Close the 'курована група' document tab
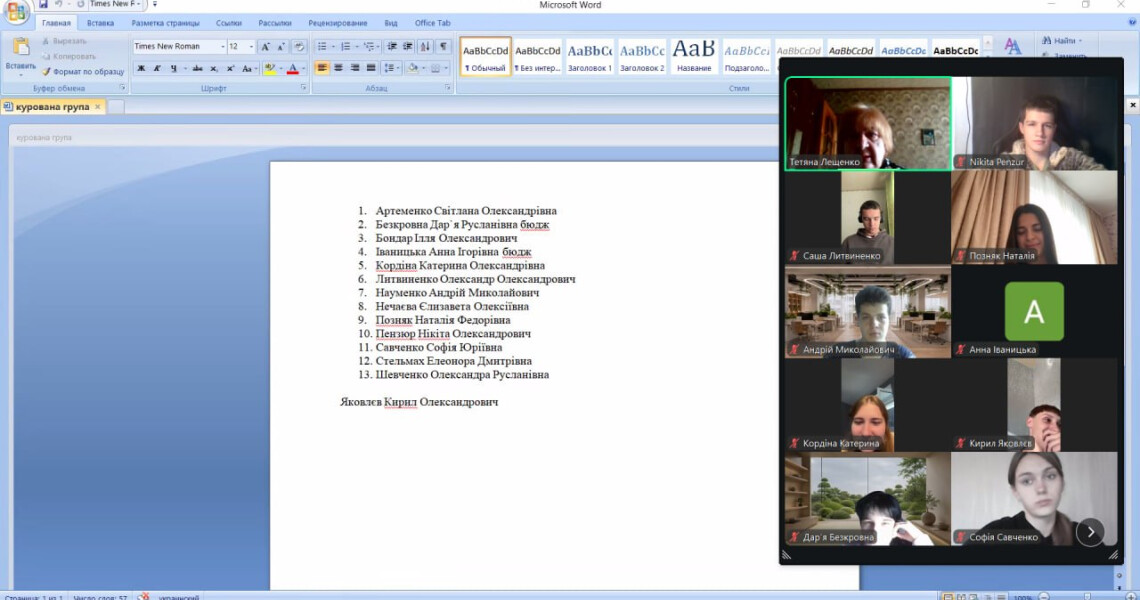Viewport: 1140px width, 600px height. (x=97, y=107)
